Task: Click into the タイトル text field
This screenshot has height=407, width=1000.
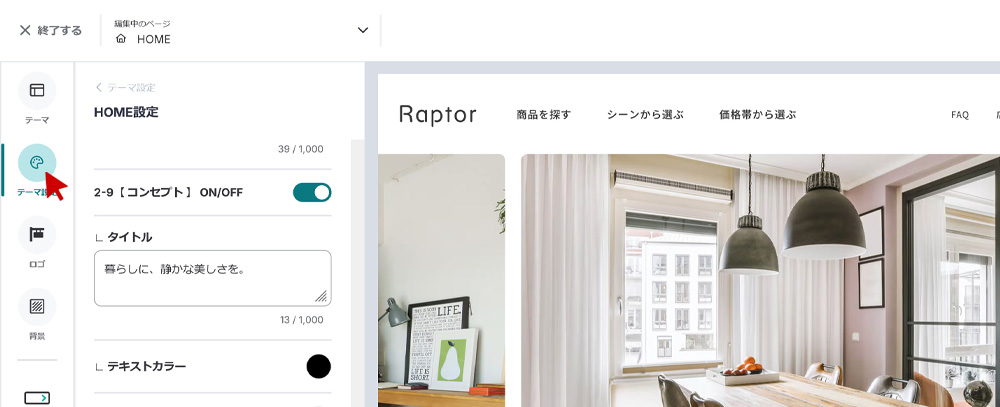Action: click(x=212, y=278)
